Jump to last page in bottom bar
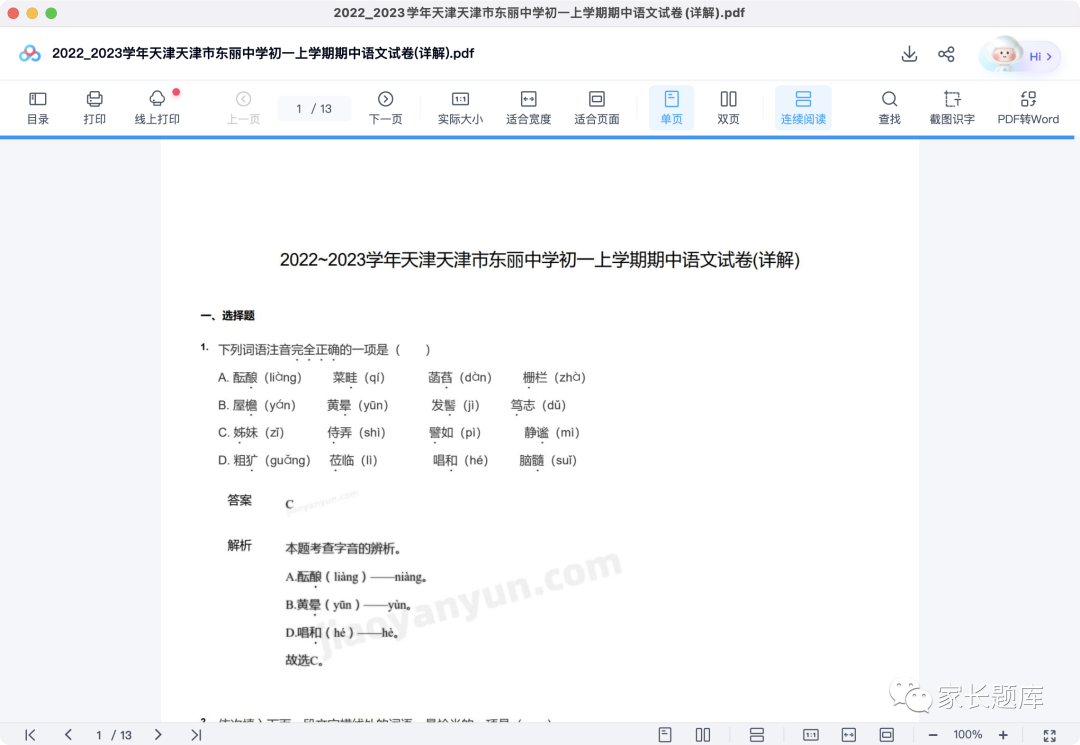Viewport: 1080px width, 745px height. [x=196, y=735]
